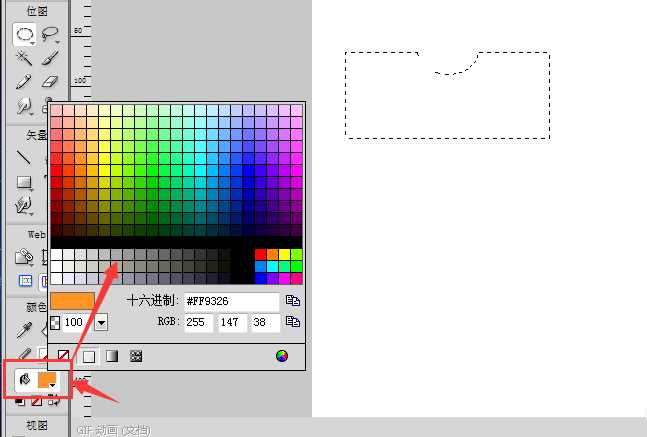Image resolution: width=647 pixels, height=437 pixels.
Task: Select the Eyedropper tool
Action: [24, 329]
